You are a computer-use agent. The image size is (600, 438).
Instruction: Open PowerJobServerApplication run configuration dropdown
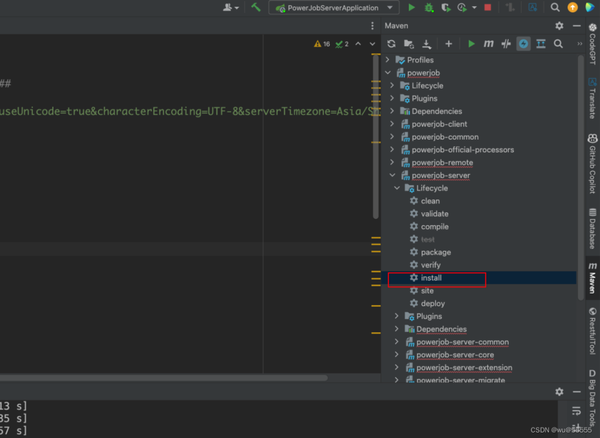coord(335,8)
